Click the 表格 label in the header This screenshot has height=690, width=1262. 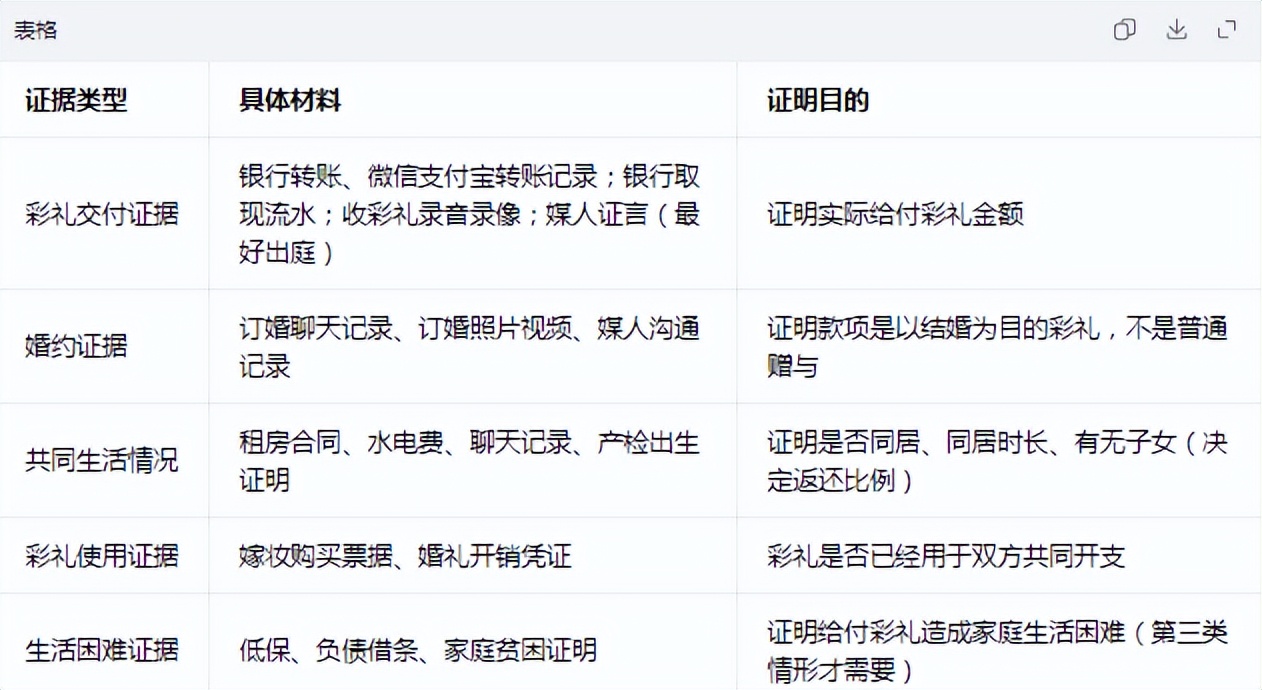tap(35, 30)
